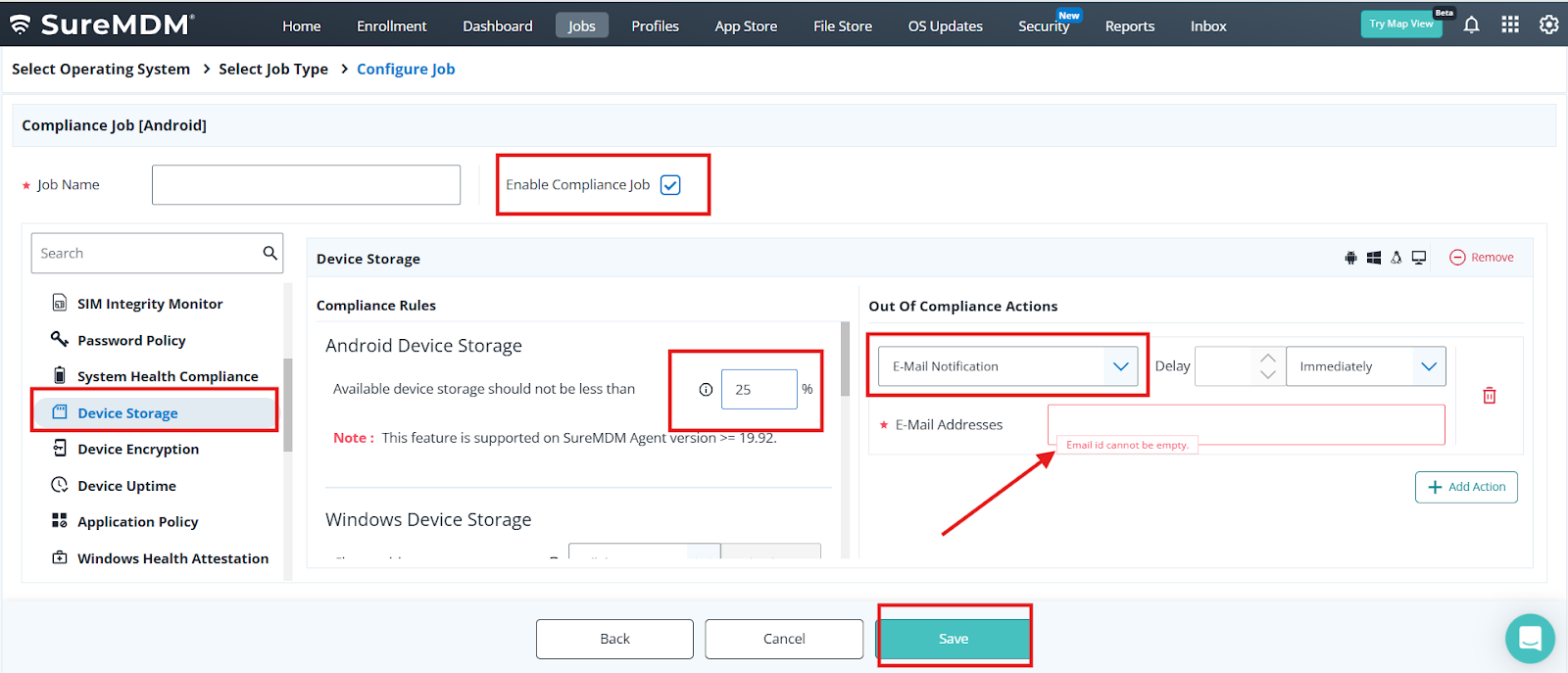Click the Add Action button
Screen dimensions: 1568x673
coord(1466,487)
